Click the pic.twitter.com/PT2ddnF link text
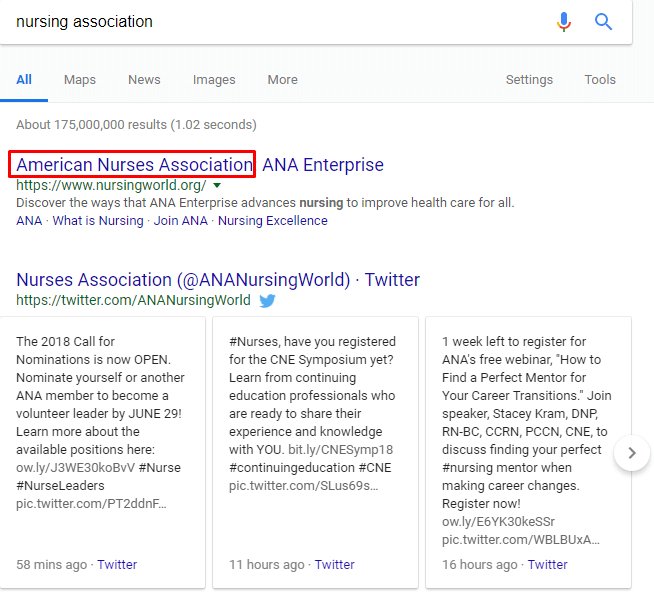This screenshot has height=605, width=654. [x=91, y=504]
